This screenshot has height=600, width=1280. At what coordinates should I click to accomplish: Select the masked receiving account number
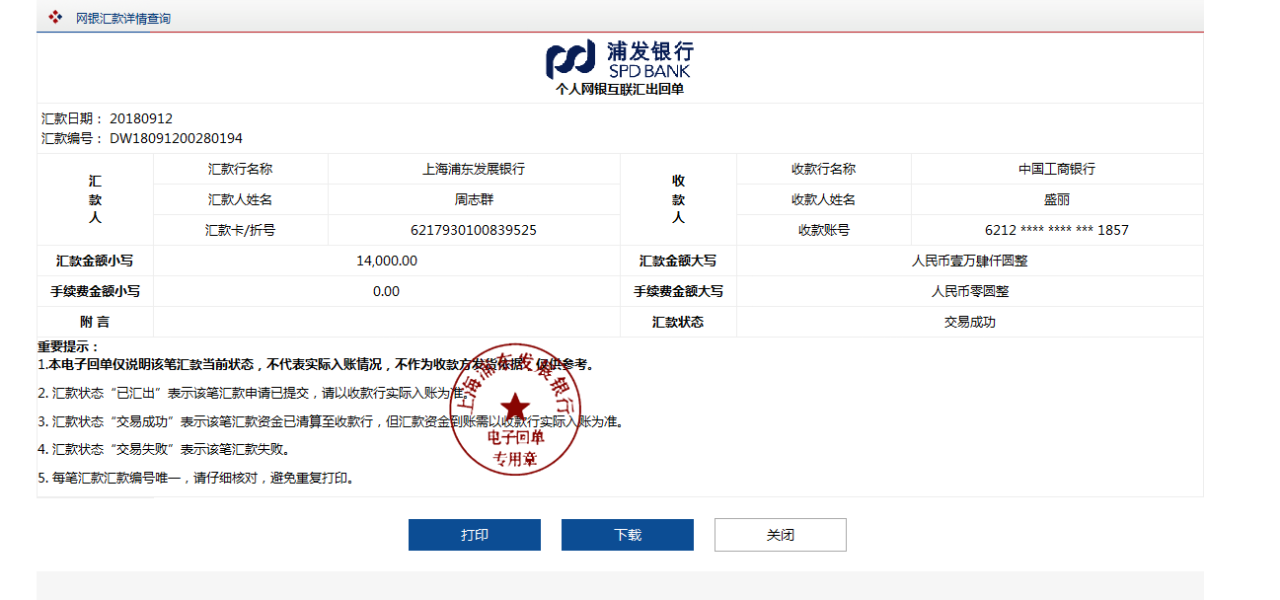[1057, 230]
